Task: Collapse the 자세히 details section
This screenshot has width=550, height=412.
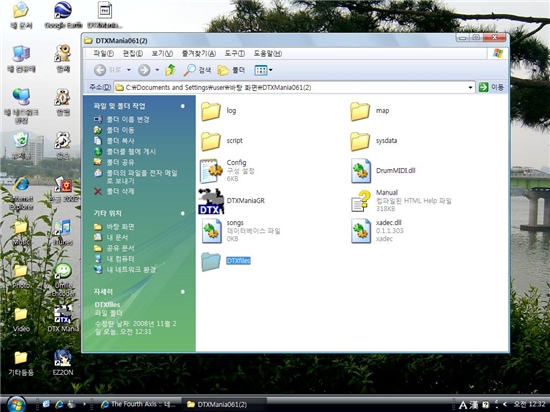Action: (182, 292)
